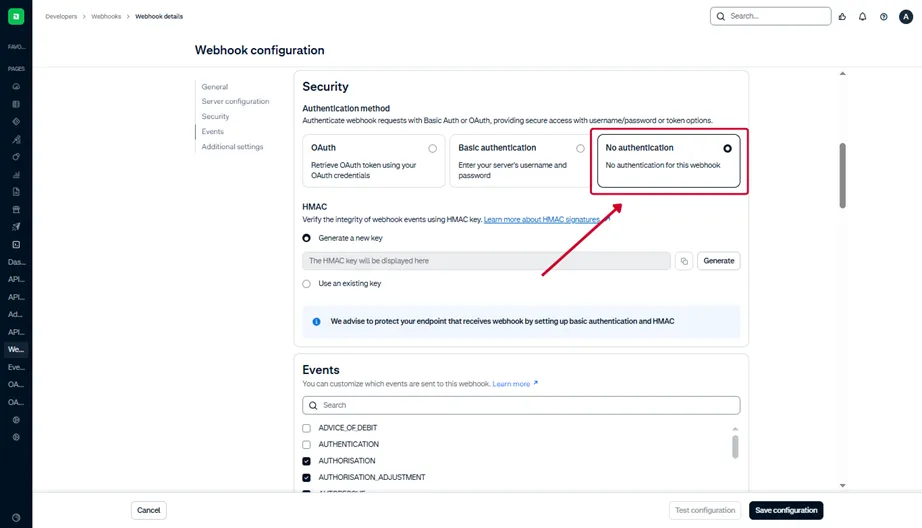
Task: Uncheck the AUTHORISATION event
Action: click(x=306, y=461)
